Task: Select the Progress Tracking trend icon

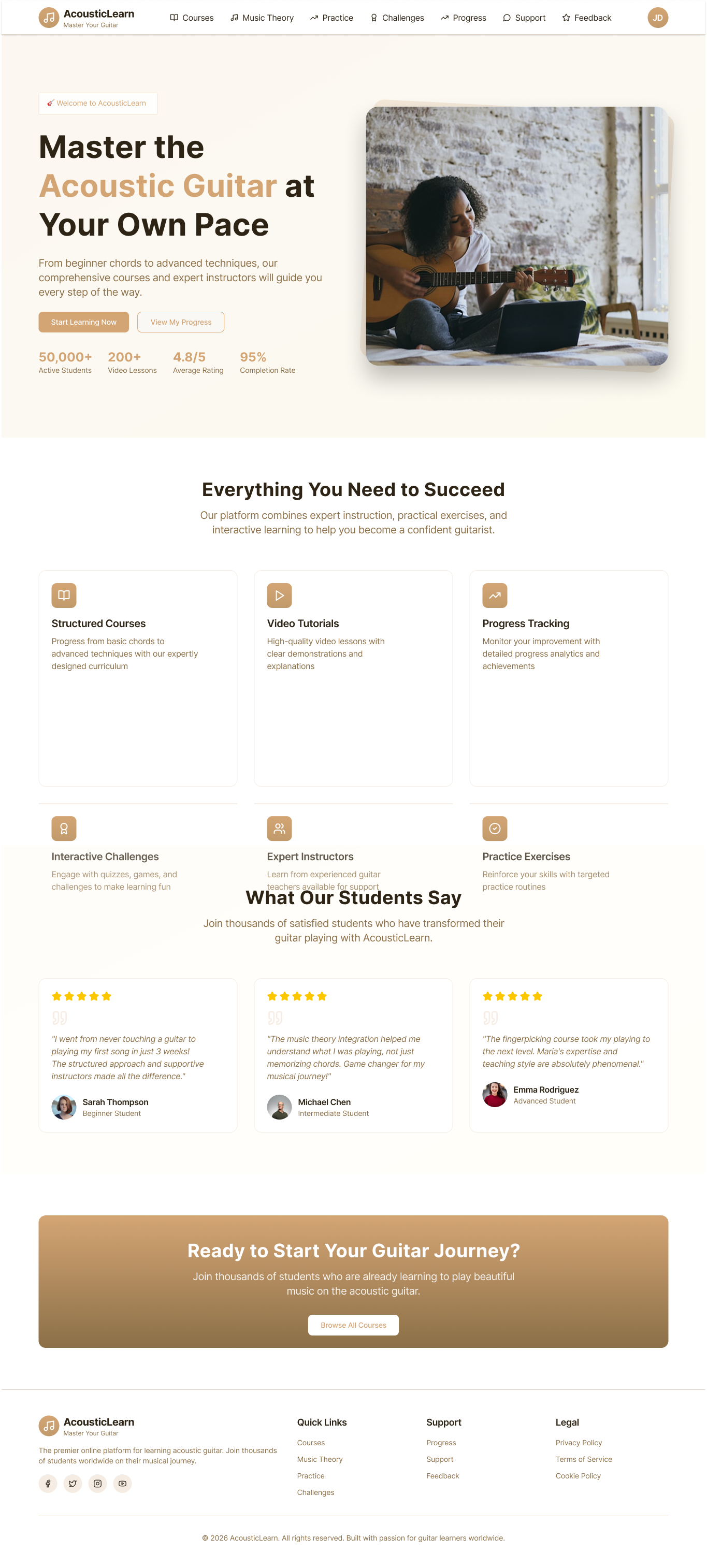Action: coord(495,596)
